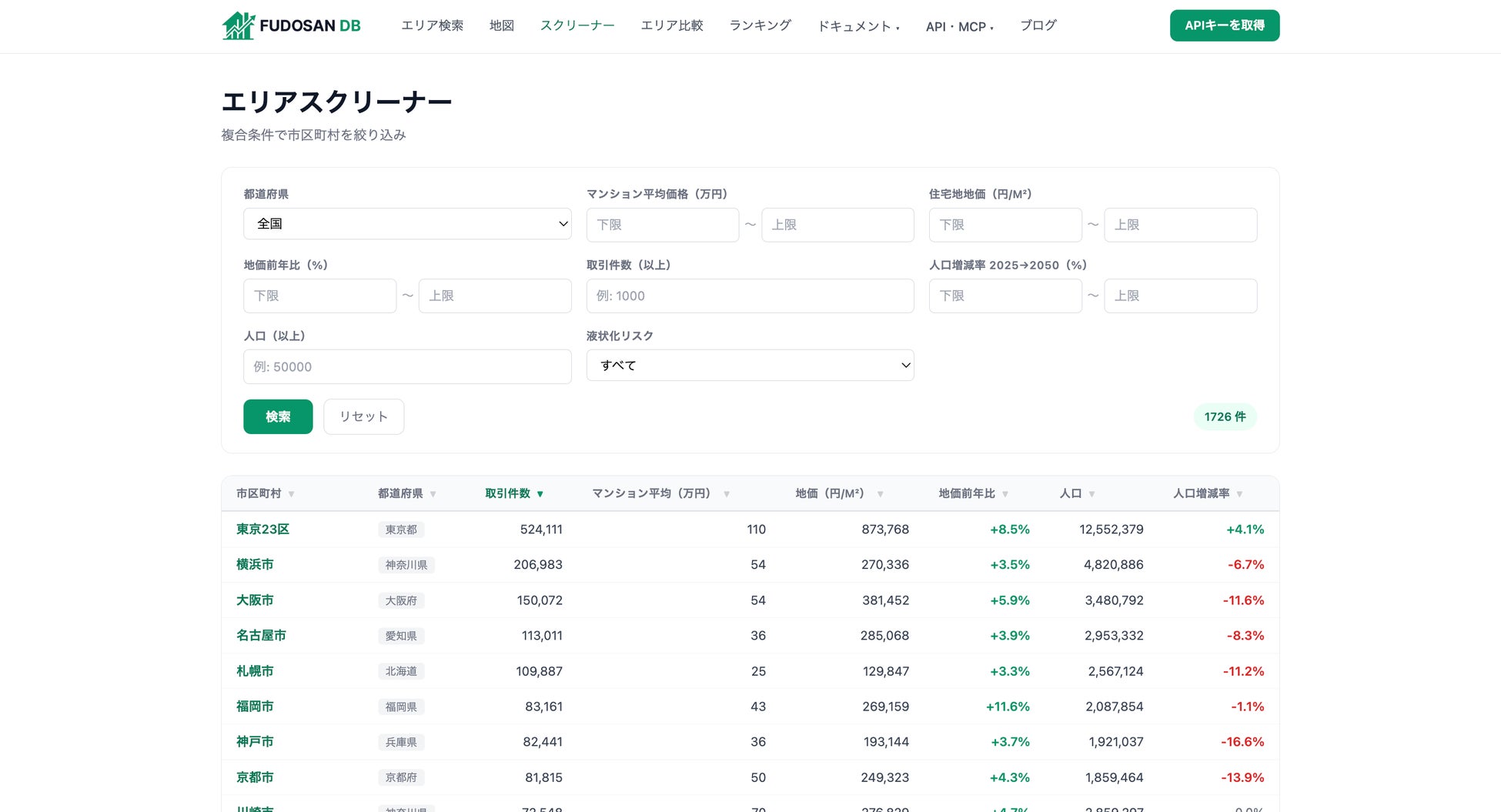This screenshot has width=1501, height=812.
Task: Click the FUDOSAN DB logo icon
Action: [239, 25]
